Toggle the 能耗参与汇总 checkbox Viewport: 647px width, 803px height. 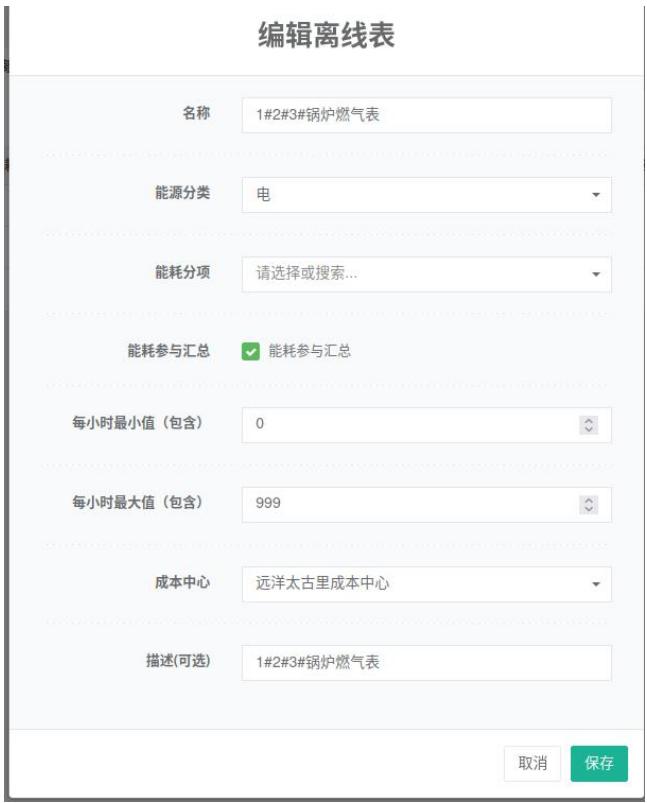pos(251,351)
